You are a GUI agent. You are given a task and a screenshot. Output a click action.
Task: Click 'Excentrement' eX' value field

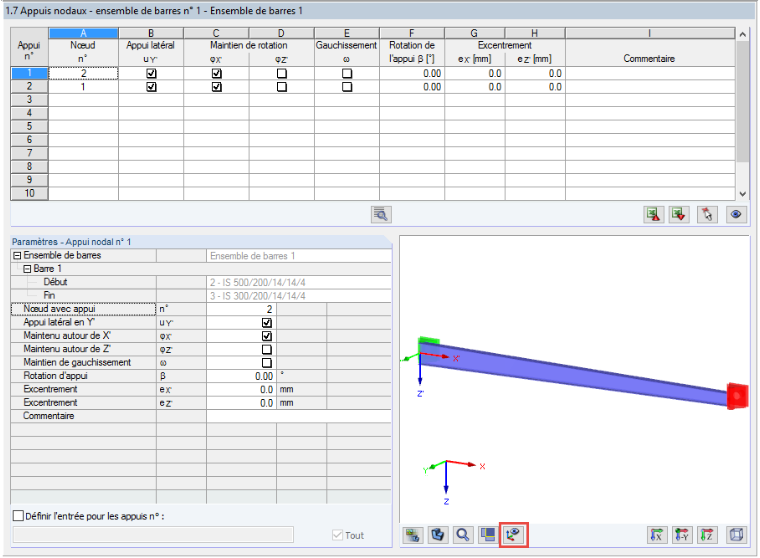pyautogui.click(x=241, y=389)
